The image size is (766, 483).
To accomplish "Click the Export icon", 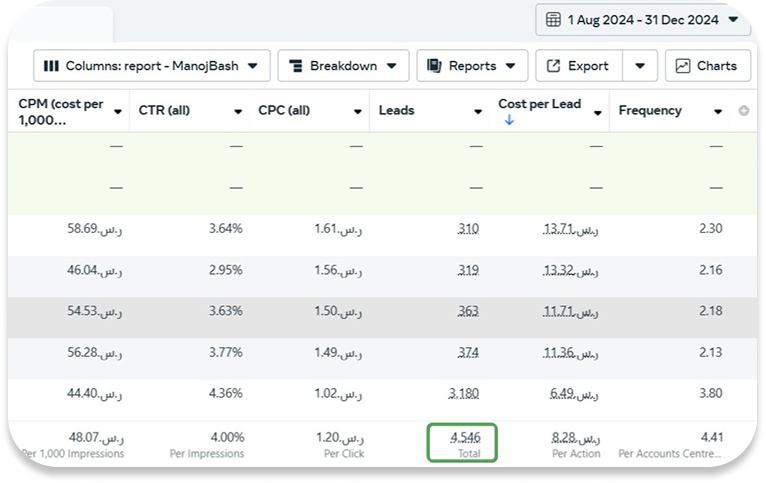I will (554, 66).
